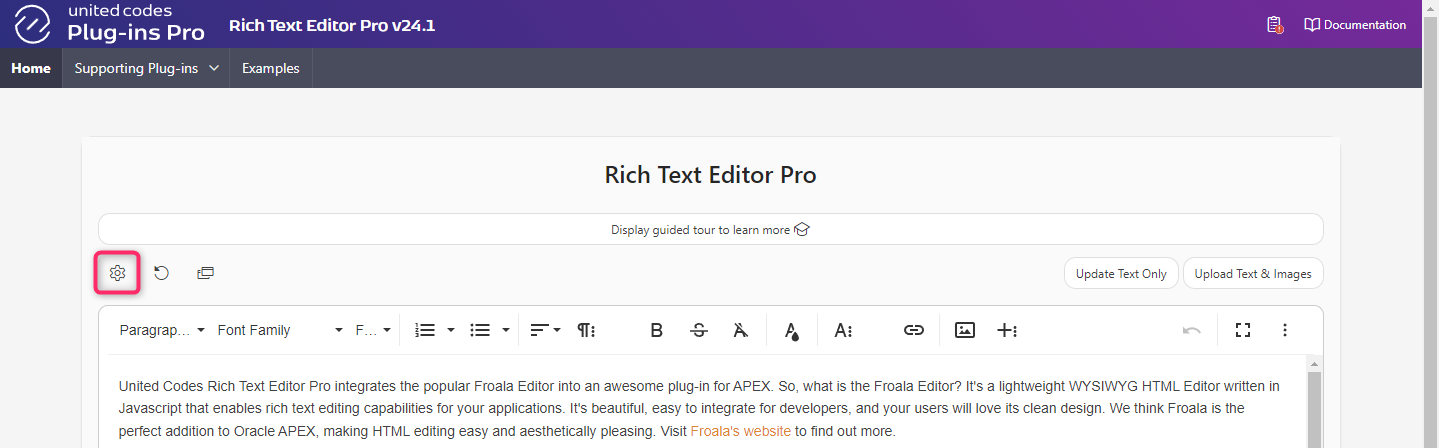Open the bullet list style arrow
Screen dimensions: 1439x448
click(506, 330)
